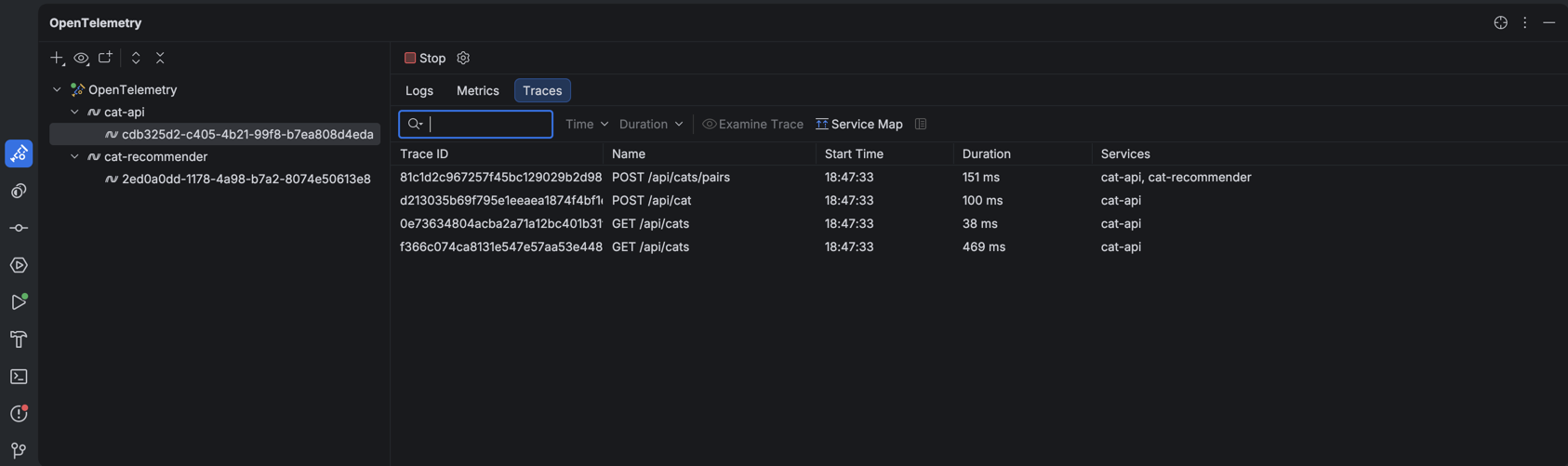Viewport: 1568px width, 466px height.
Task: Select trace 81c1d2c967257f45bc129029b2d98
Action: [x=500, y=178]
